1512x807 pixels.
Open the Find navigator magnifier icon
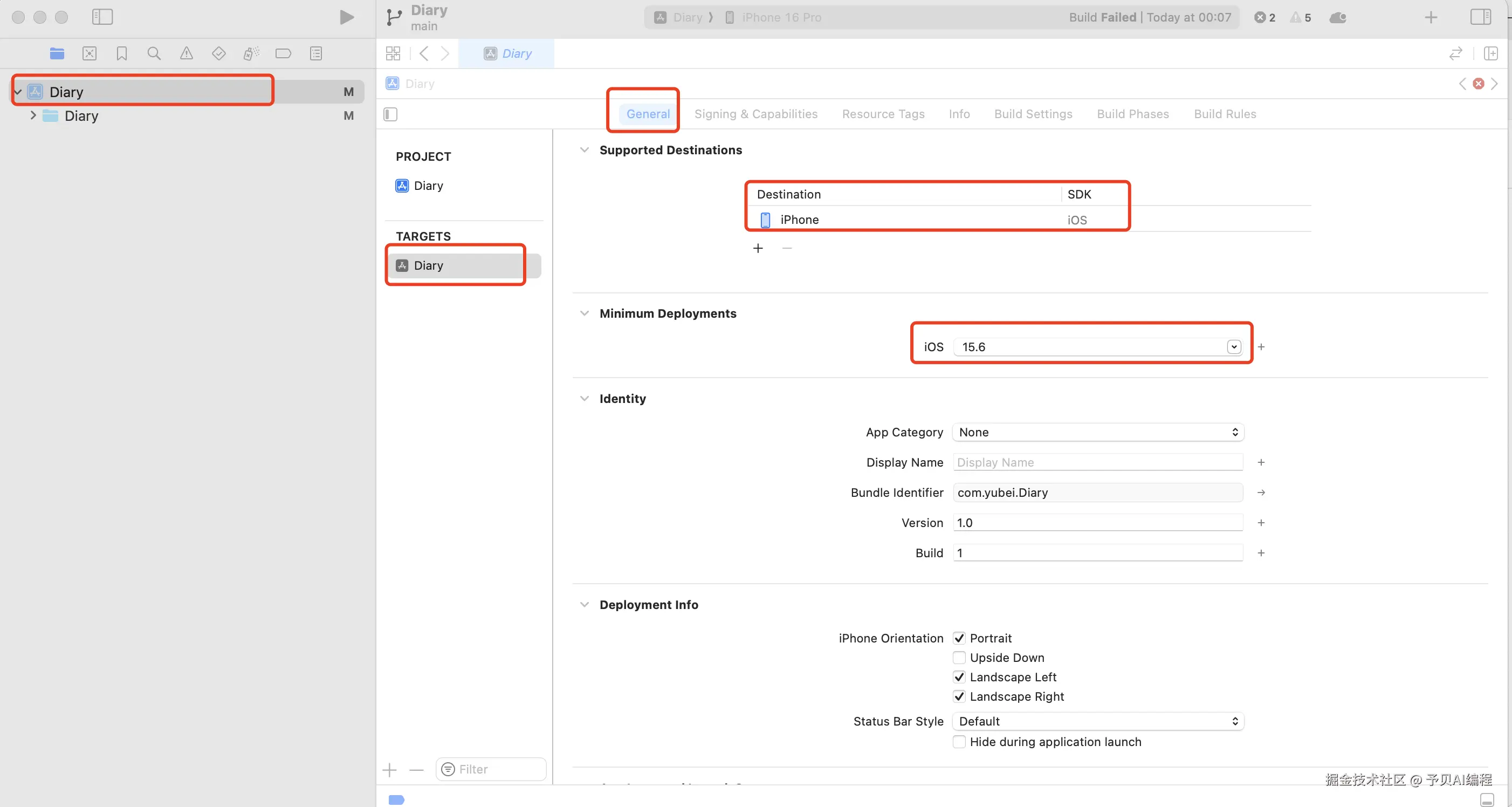coord(154,53)
